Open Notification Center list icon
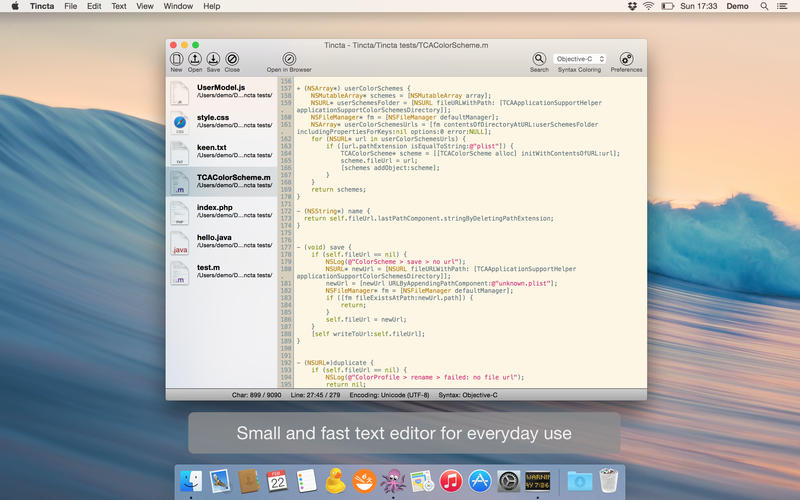The height and width of the screenshot is (500, 800). (782, 6)
